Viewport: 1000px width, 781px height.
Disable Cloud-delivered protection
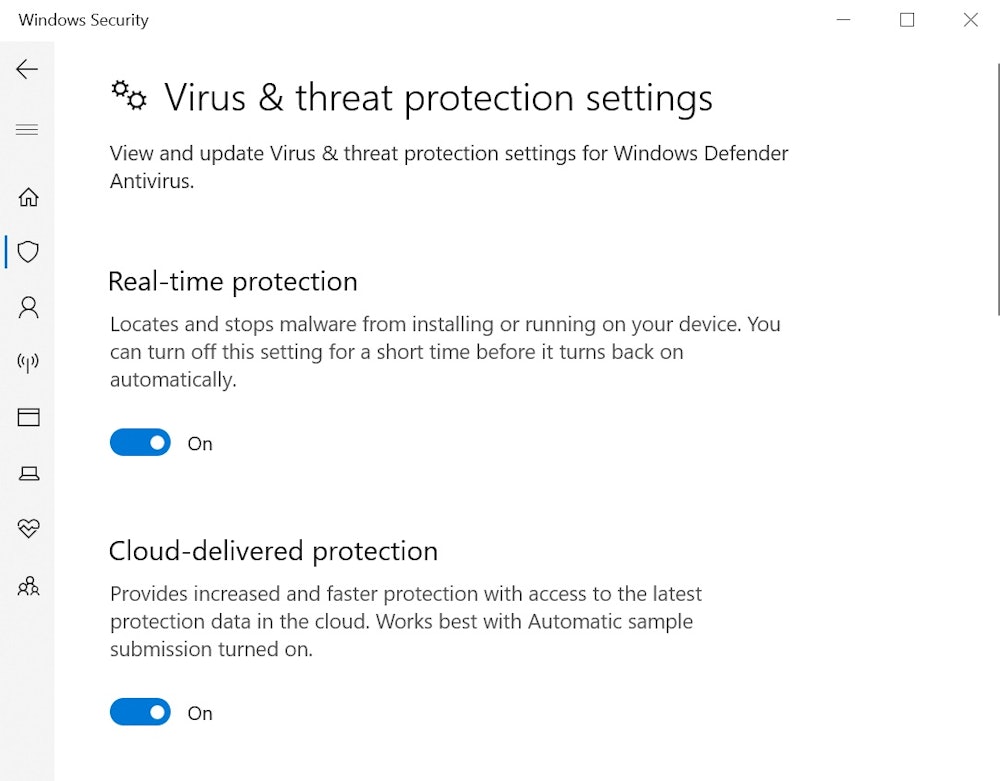tap(140, 712)
